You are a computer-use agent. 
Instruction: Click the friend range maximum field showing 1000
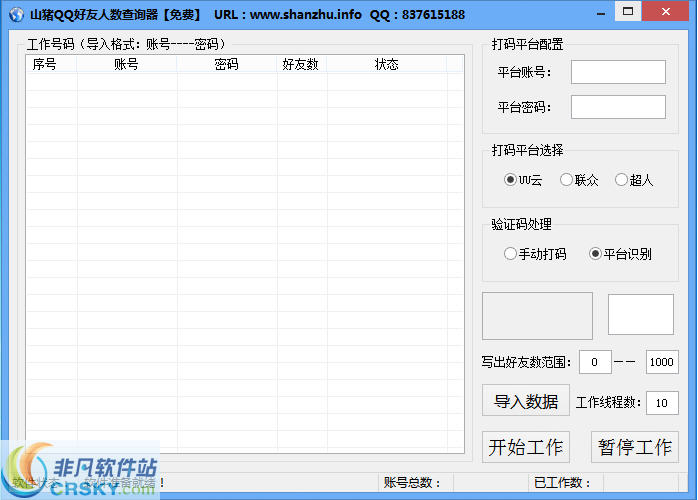(662, 362)
